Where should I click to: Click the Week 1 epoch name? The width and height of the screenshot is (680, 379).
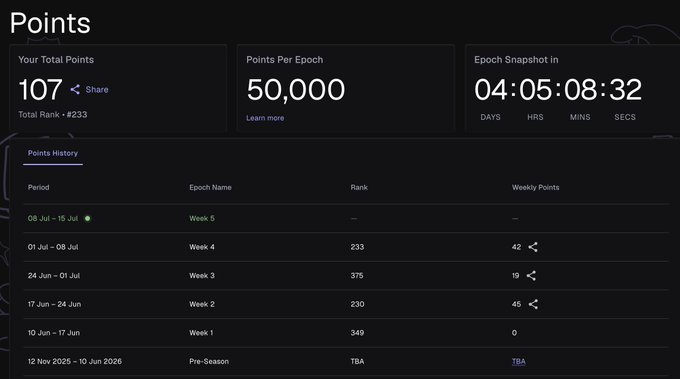(201, 333)
